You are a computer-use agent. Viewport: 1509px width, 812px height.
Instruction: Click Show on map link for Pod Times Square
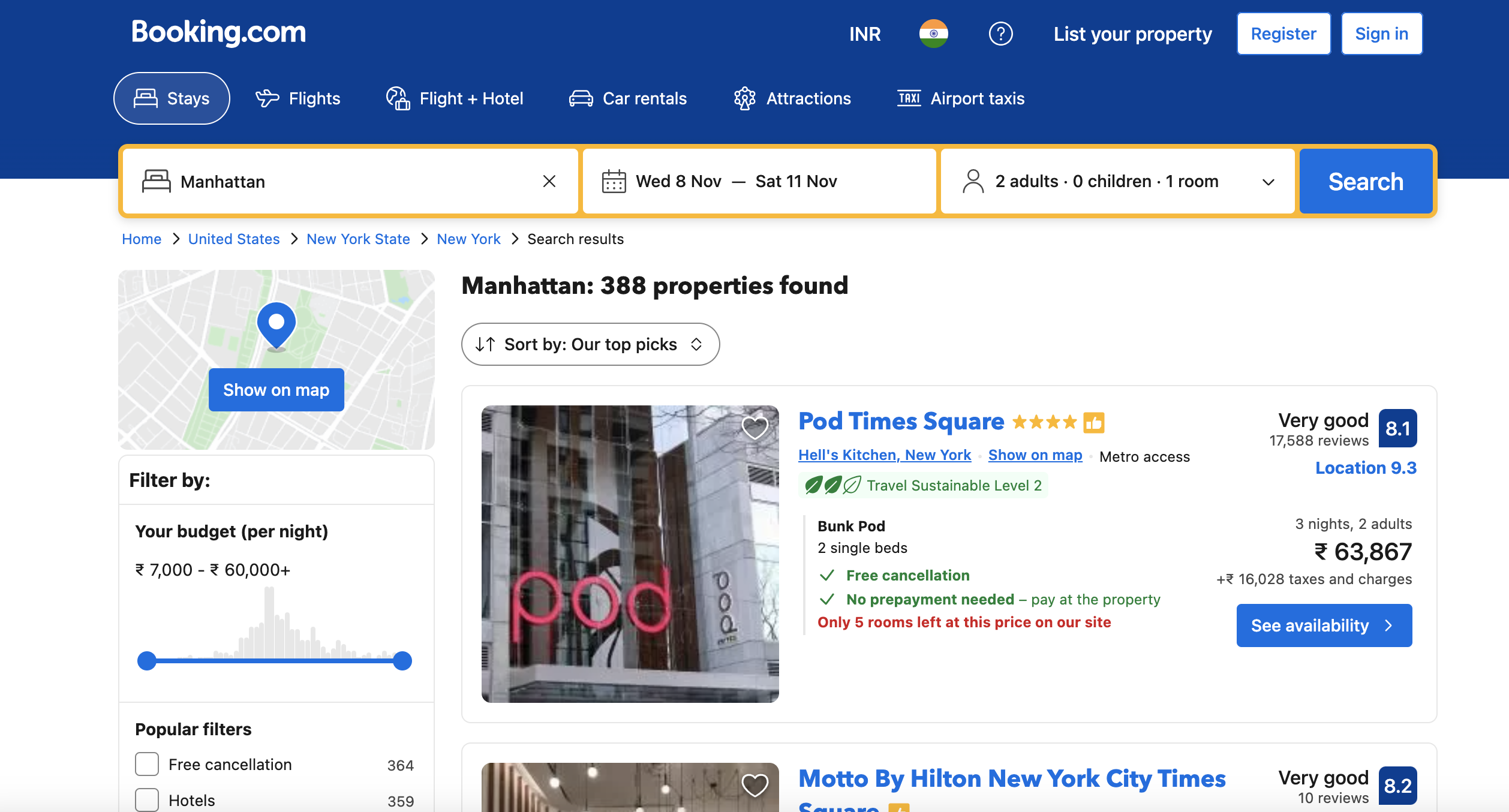pos(1035,455)
